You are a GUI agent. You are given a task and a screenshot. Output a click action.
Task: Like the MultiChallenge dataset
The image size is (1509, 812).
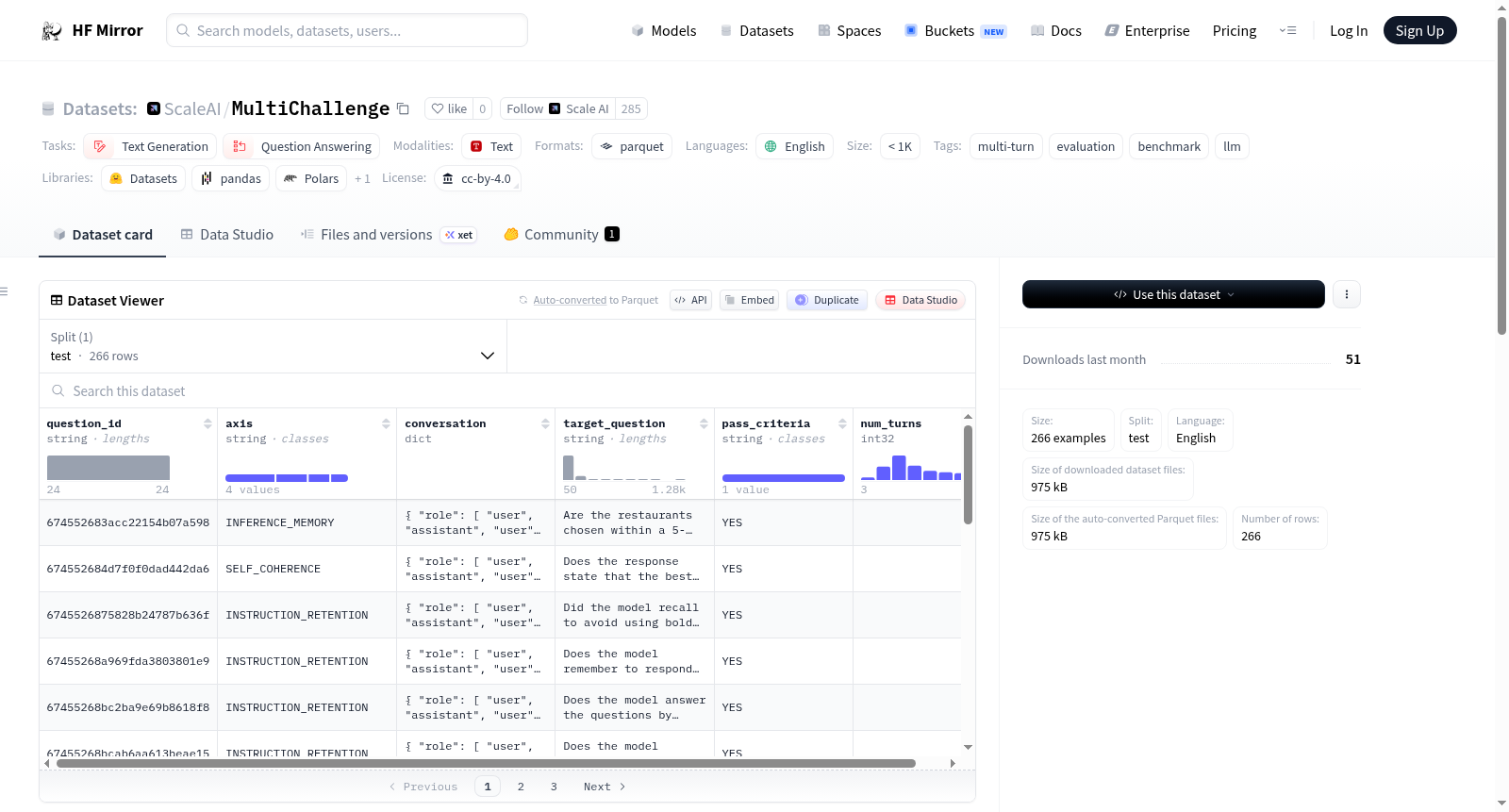[x=449, y=108]
